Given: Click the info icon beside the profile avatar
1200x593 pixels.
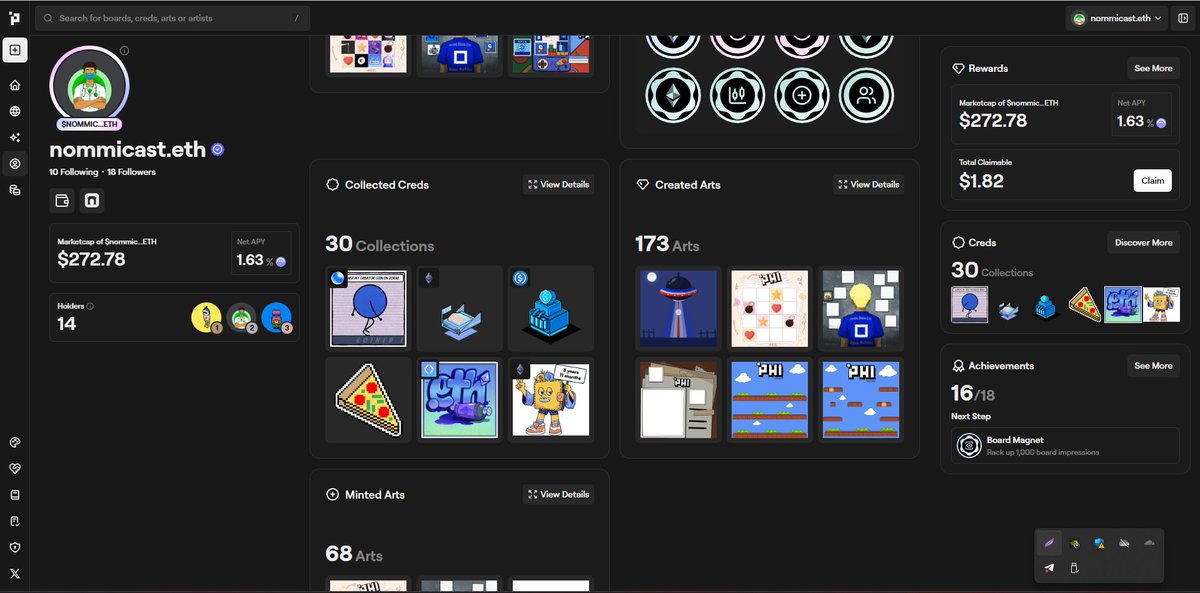Looking at the screenshot, I should pos(124,51).
